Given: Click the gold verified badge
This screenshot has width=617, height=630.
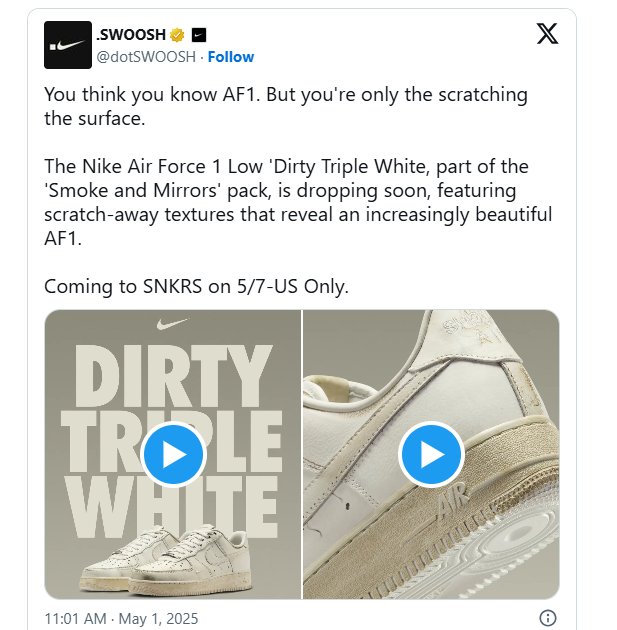Looking at the screenshot, I should pos(175,35).
